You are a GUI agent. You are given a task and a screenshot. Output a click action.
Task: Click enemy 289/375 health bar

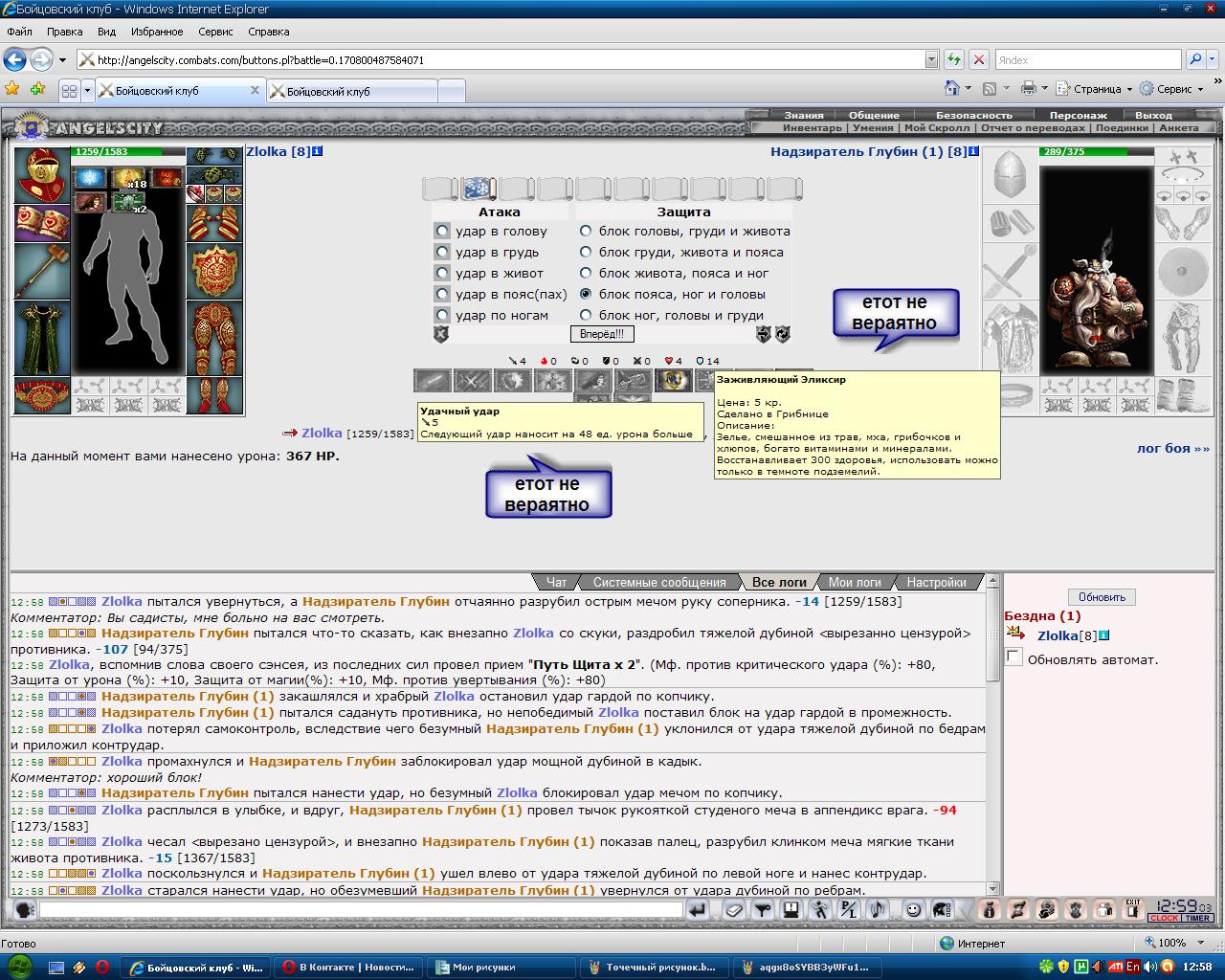point(1096,151)
